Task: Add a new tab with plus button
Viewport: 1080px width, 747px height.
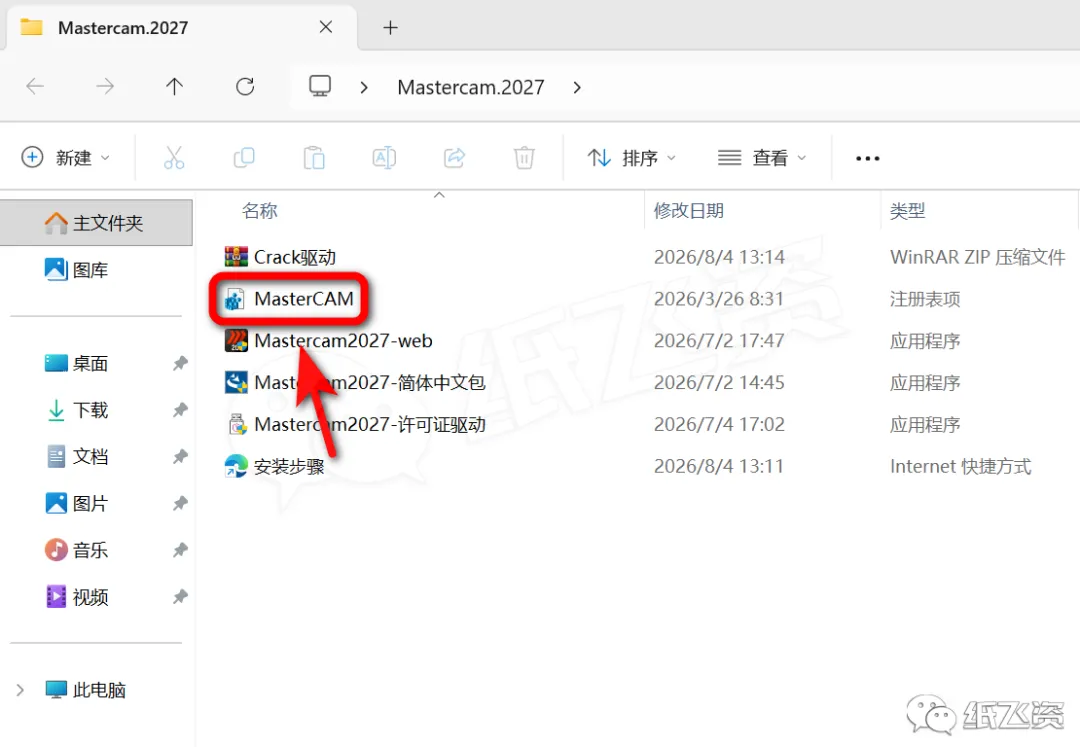Action: click(391, 28)
